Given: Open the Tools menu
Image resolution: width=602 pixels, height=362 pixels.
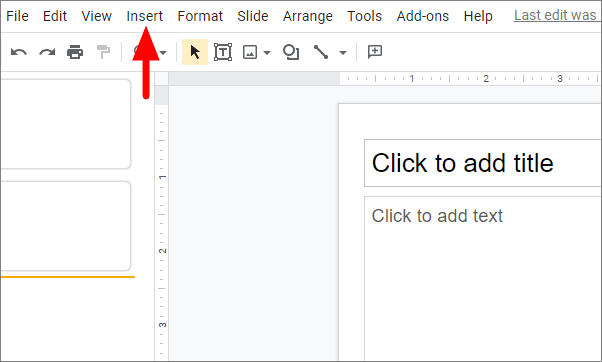Looking at the screenshot, I should 365,16.
